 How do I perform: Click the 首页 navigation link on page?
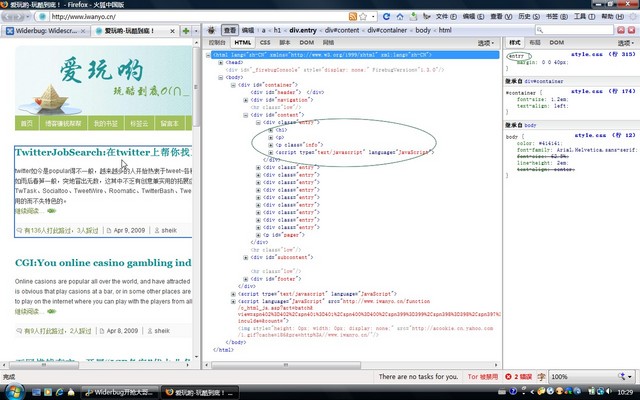click(27, 123)
